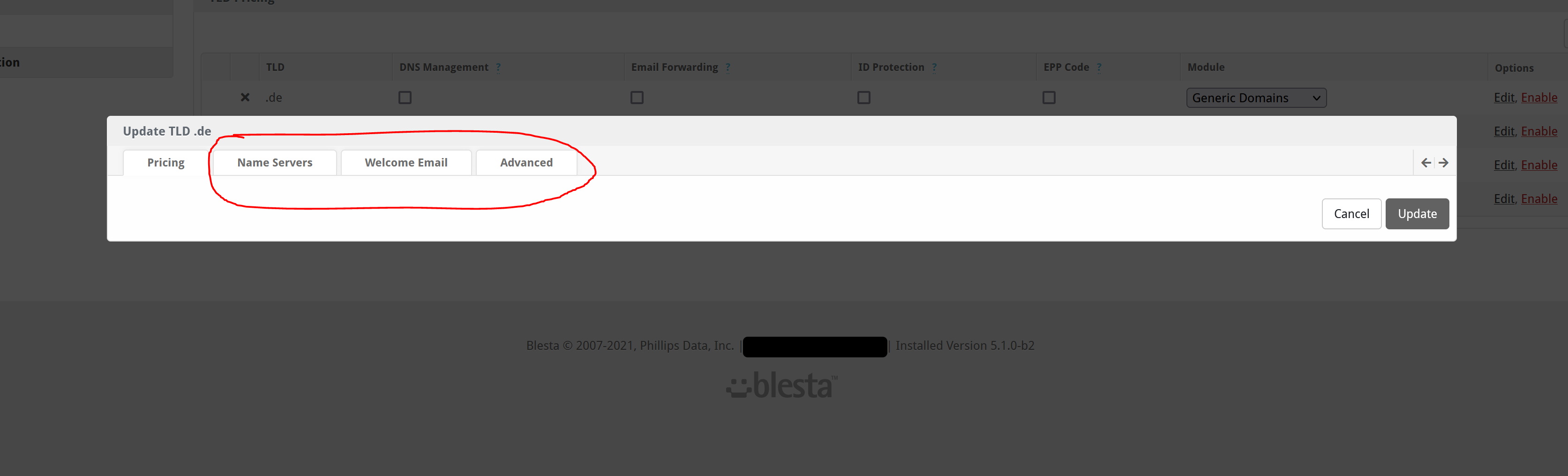Open Email Forwarding help question mark
This screenshot has width=1568, height=476.
pos(728,68)
